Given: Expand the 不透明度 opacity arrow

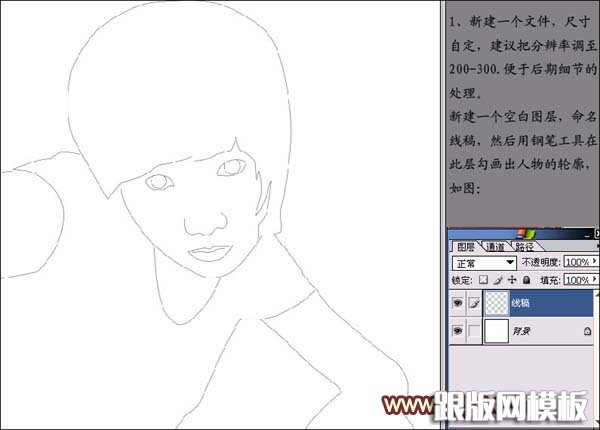Looking at the screenshot, I should (594, 263).
